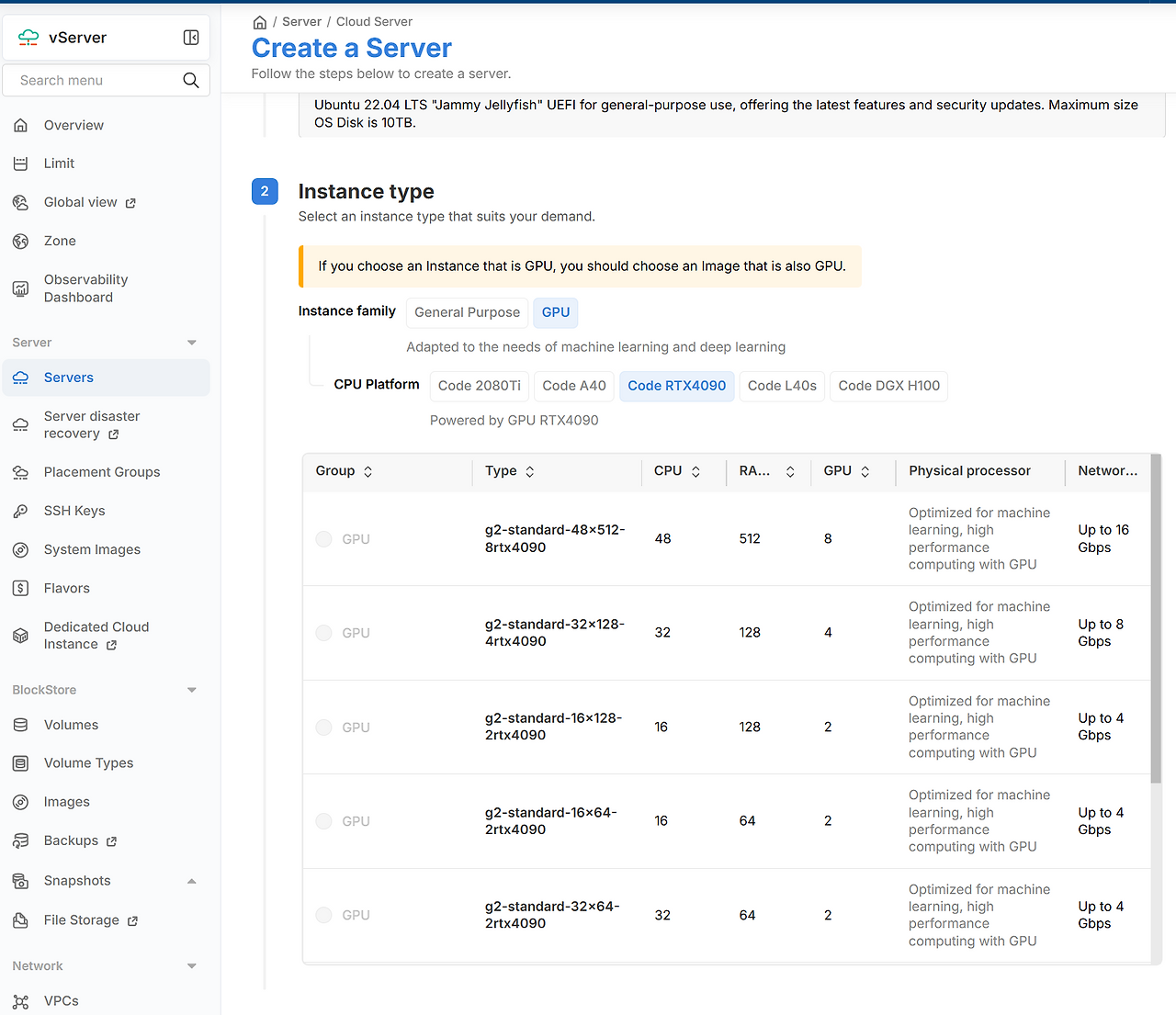This screenshot has width=1176, height=1015.
Task: Sort the table by the CPU column
Action: coord(695,471)
